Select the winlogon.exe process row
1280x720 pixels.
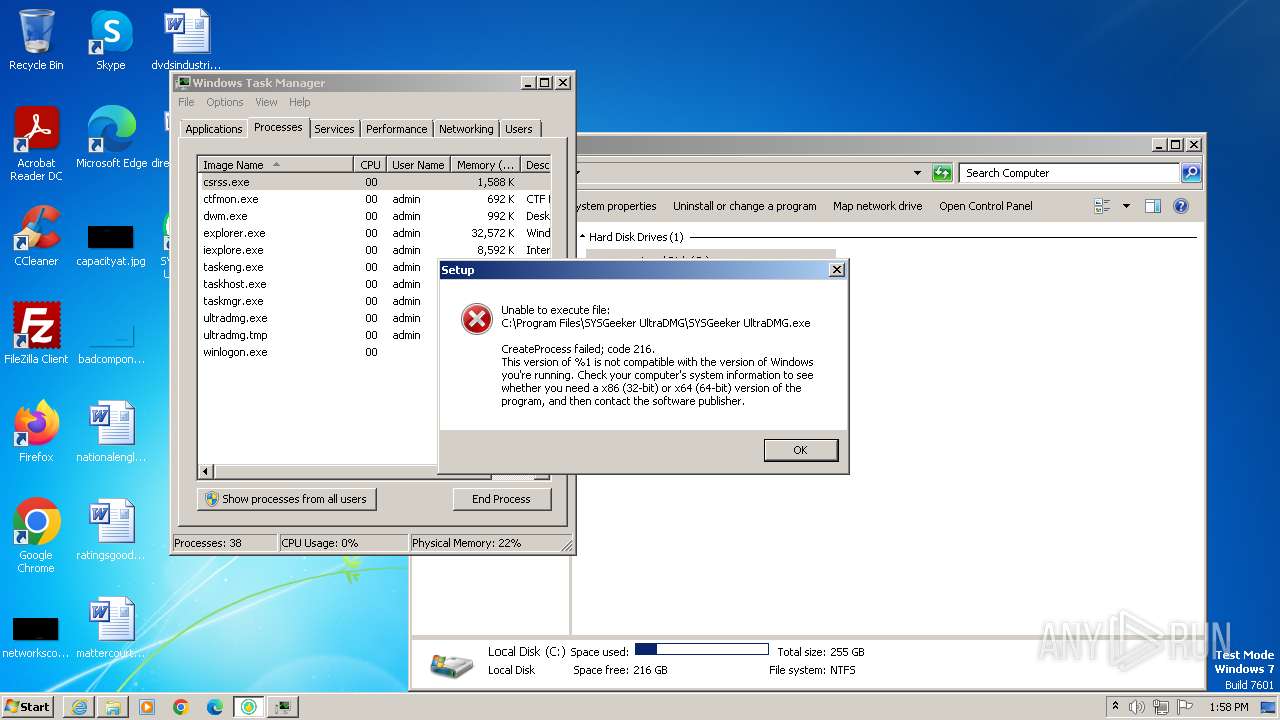click(318, 352)
